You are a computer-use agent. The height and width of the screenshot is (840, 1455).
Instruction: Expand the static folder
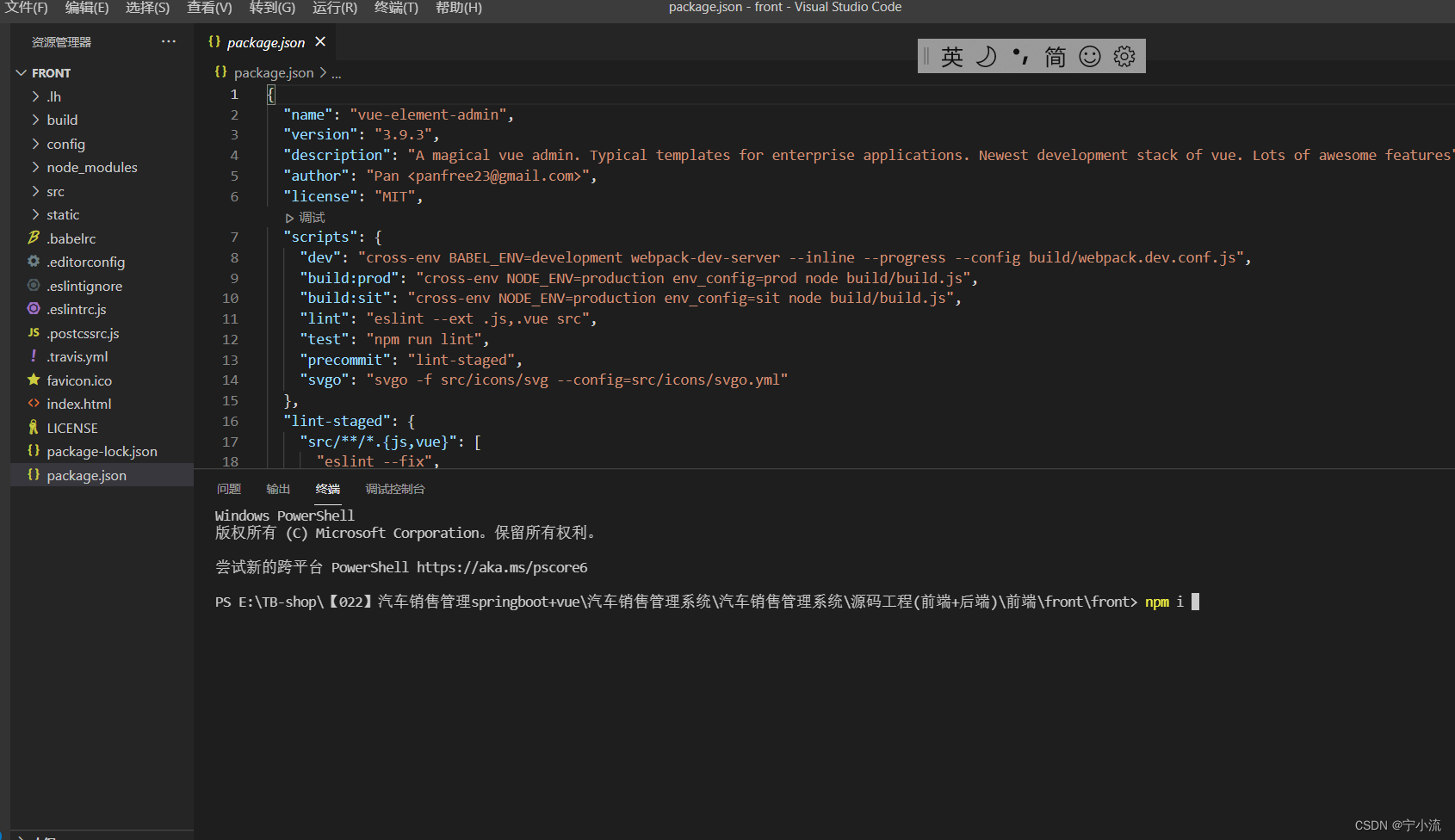click(x=103, y=214)
